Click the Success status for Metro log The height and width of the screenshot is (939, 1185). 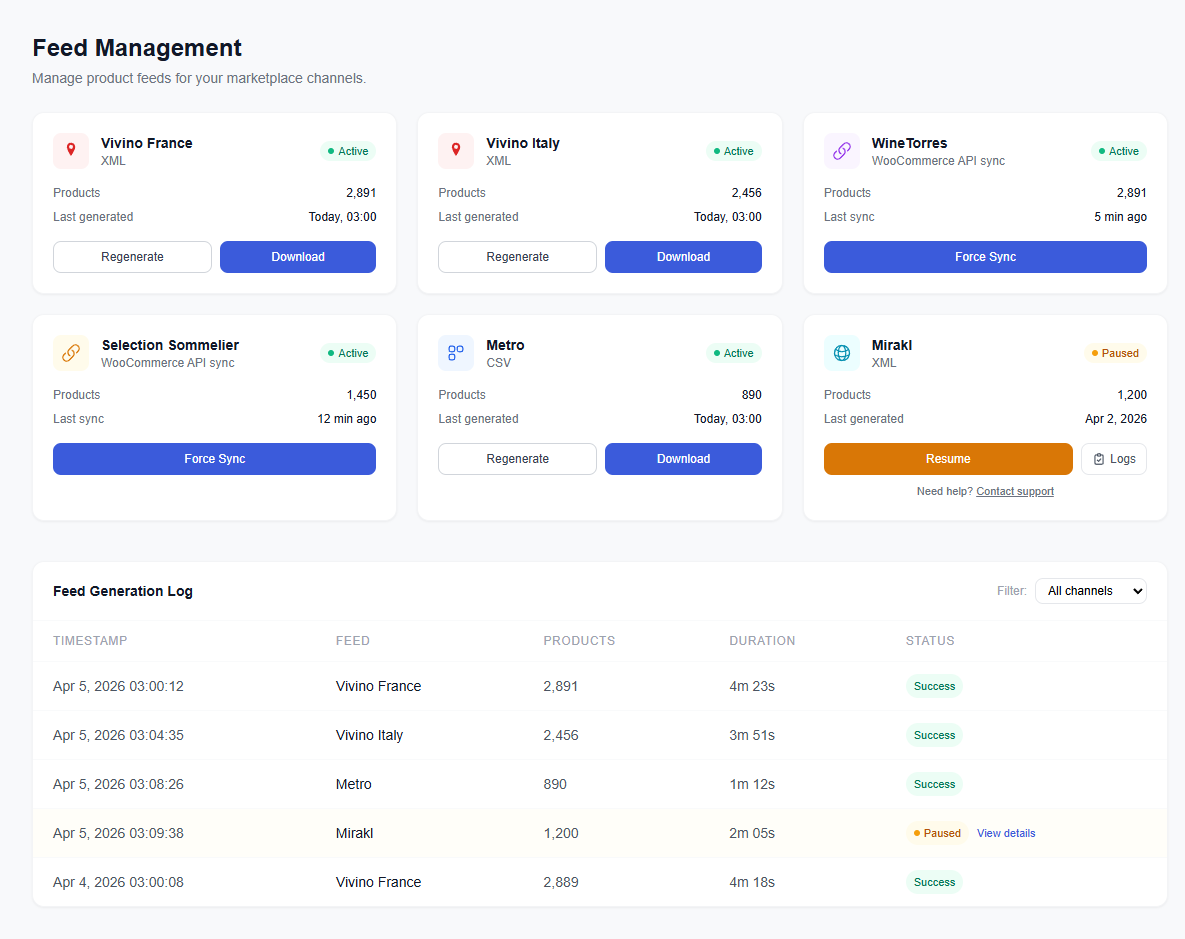(x=934, y=785)
